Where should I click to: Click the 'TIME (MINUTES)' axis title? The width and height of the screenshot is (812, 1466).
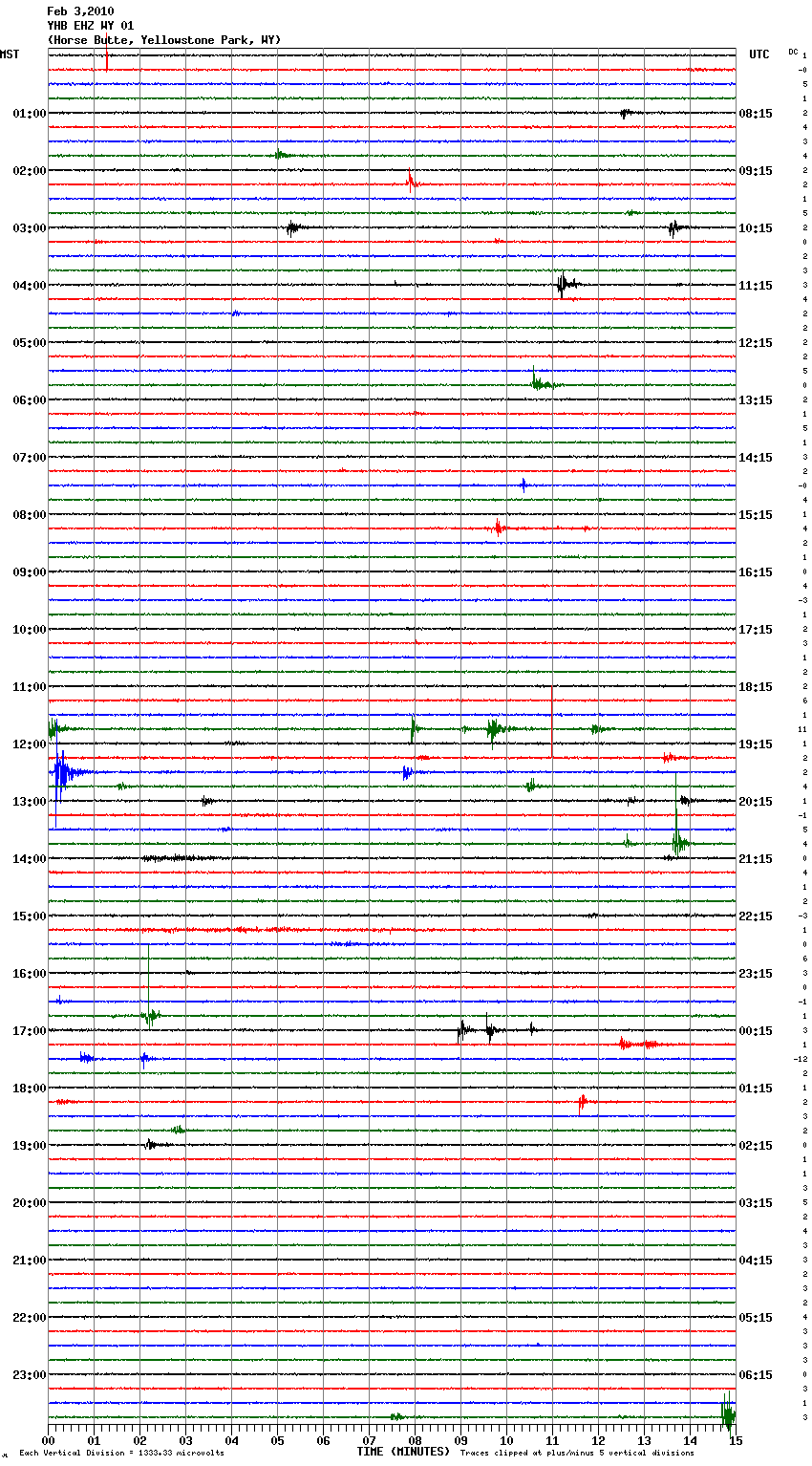[403, 1452]
